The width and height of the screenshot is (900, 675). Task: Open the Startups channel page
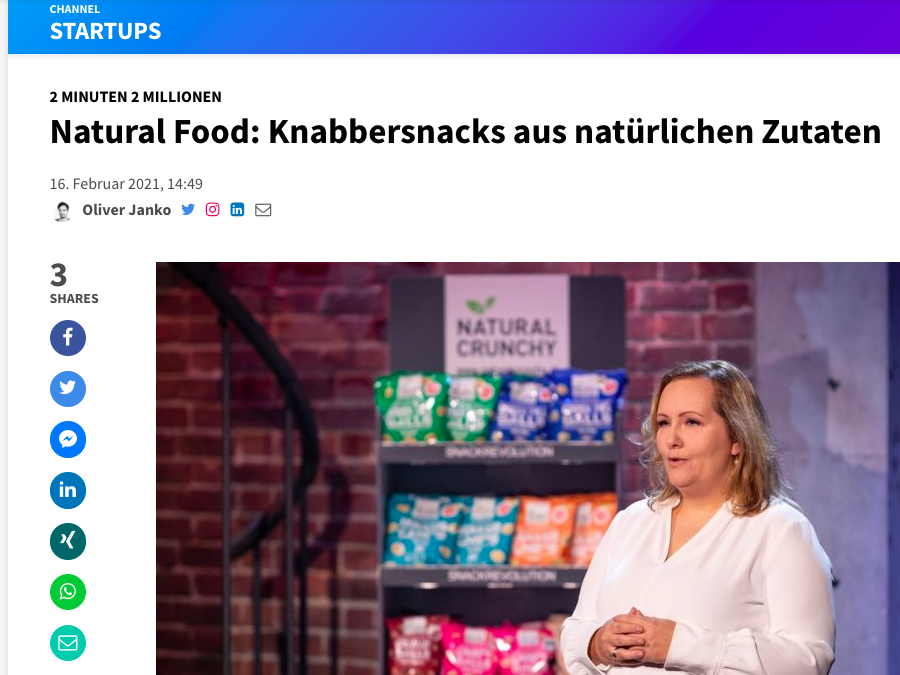point(106,31)
